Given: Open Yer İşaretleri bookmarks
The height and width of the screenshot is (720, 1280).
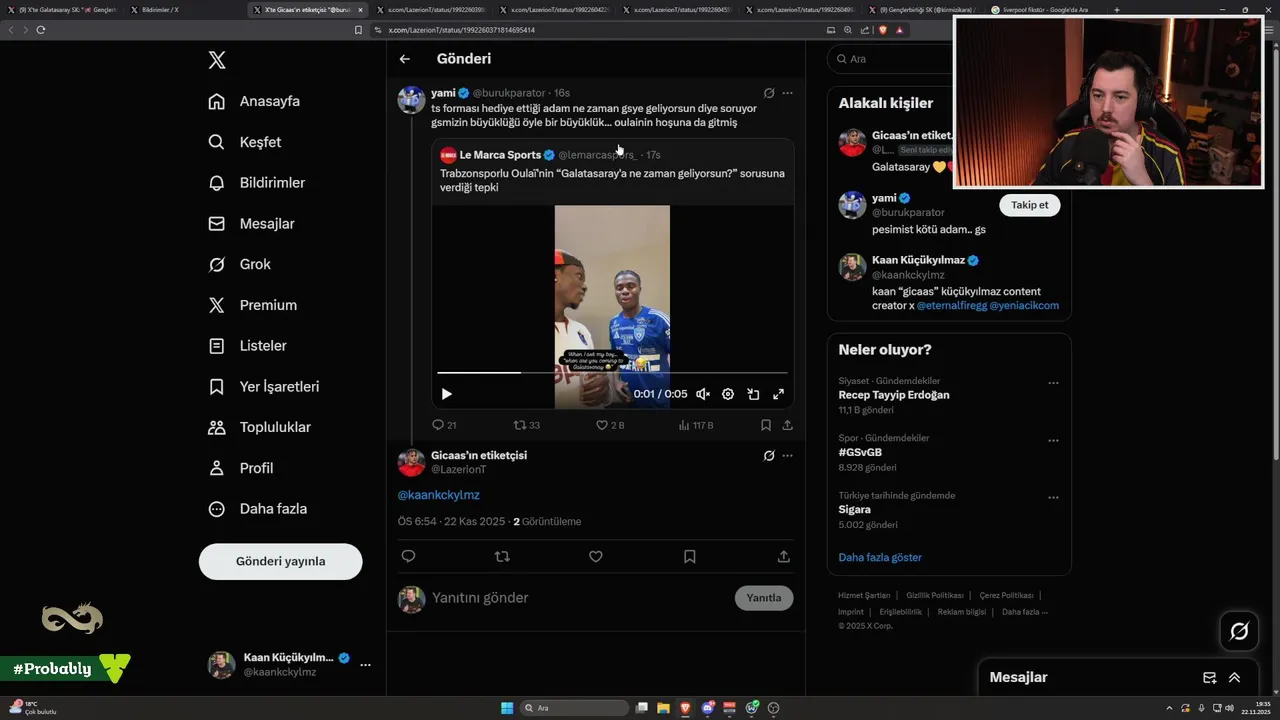Looking at the screenshot, I should [263, 386].
